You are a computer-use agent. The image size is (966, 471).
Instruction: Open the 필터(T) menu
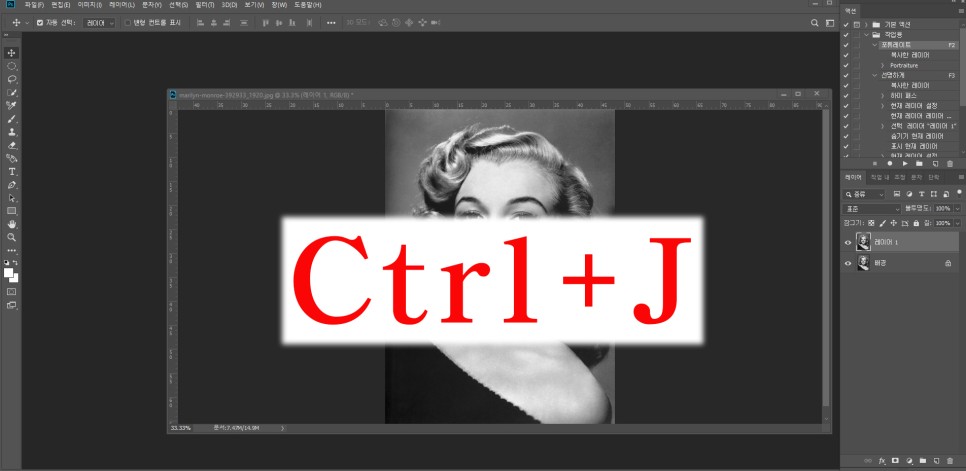pos(204,5)
